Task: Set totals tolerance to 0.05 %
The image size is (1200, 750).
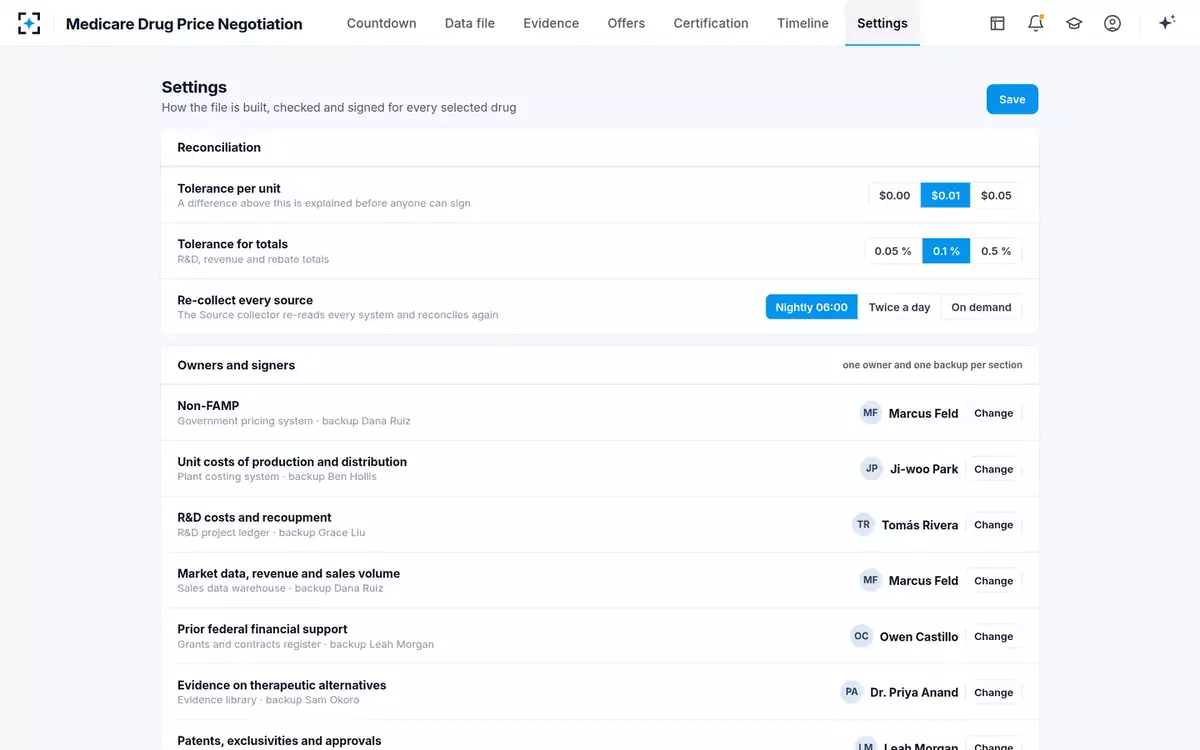Action: tap(893, 252)
